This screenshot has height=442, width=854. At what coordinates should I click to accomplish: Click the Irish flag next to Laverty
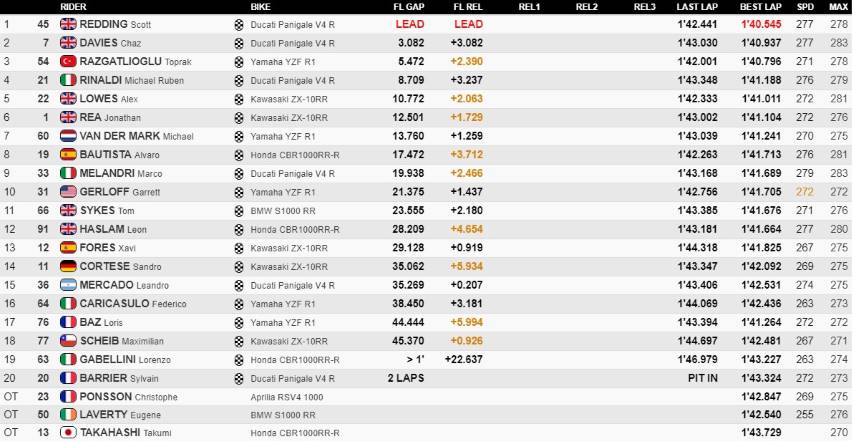tap(69, 415)
